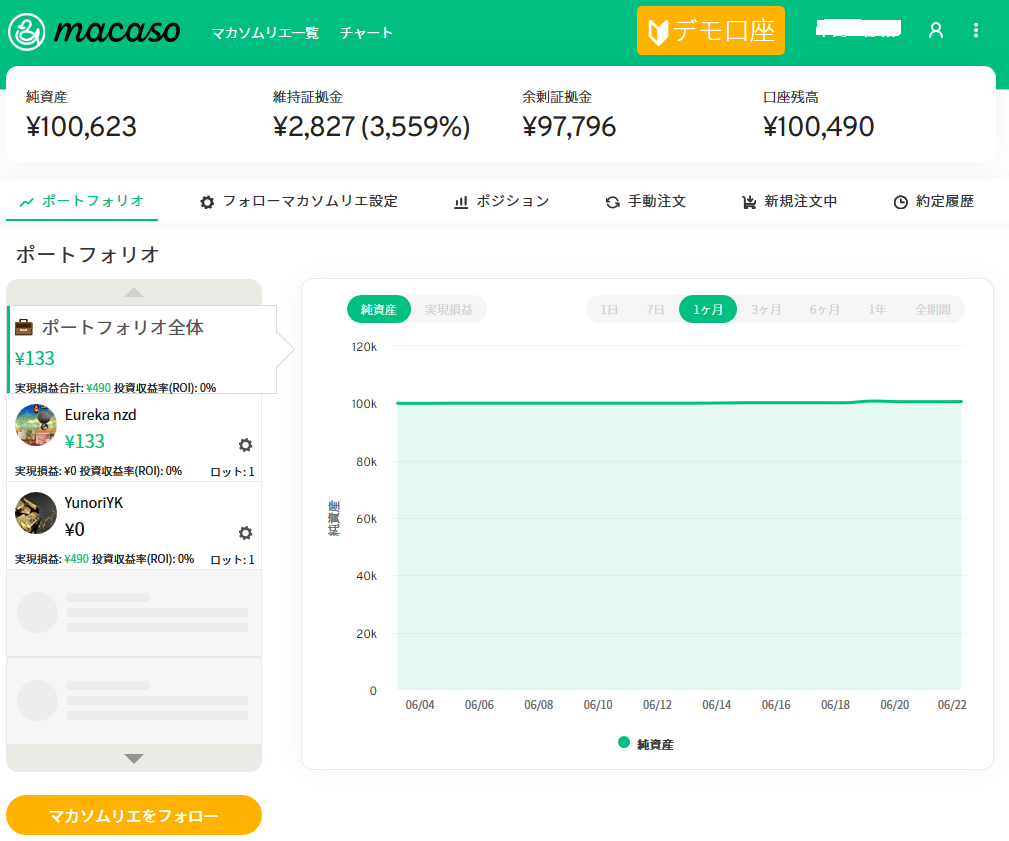Viewport: 1009px width, 841px height.
Task: Click the macaso logo icon
Action: [x=27, y=31]
